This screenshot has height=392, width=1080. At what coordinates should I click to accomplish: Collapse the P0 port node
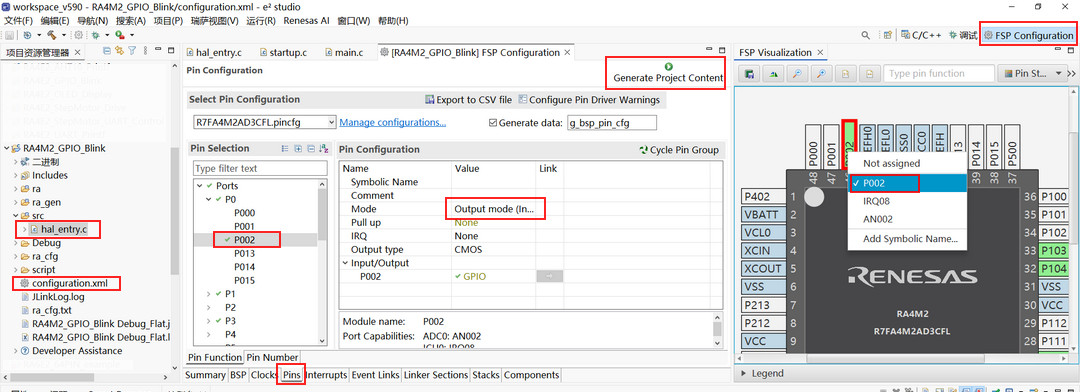point(209,200)
